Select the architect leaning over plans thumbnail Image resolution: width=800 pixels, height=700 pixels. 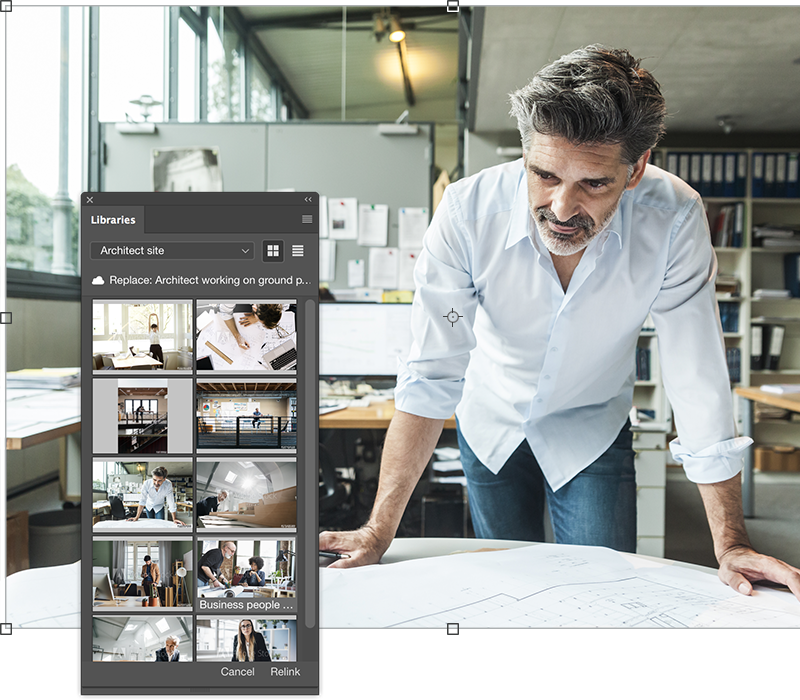pos(143,495)
